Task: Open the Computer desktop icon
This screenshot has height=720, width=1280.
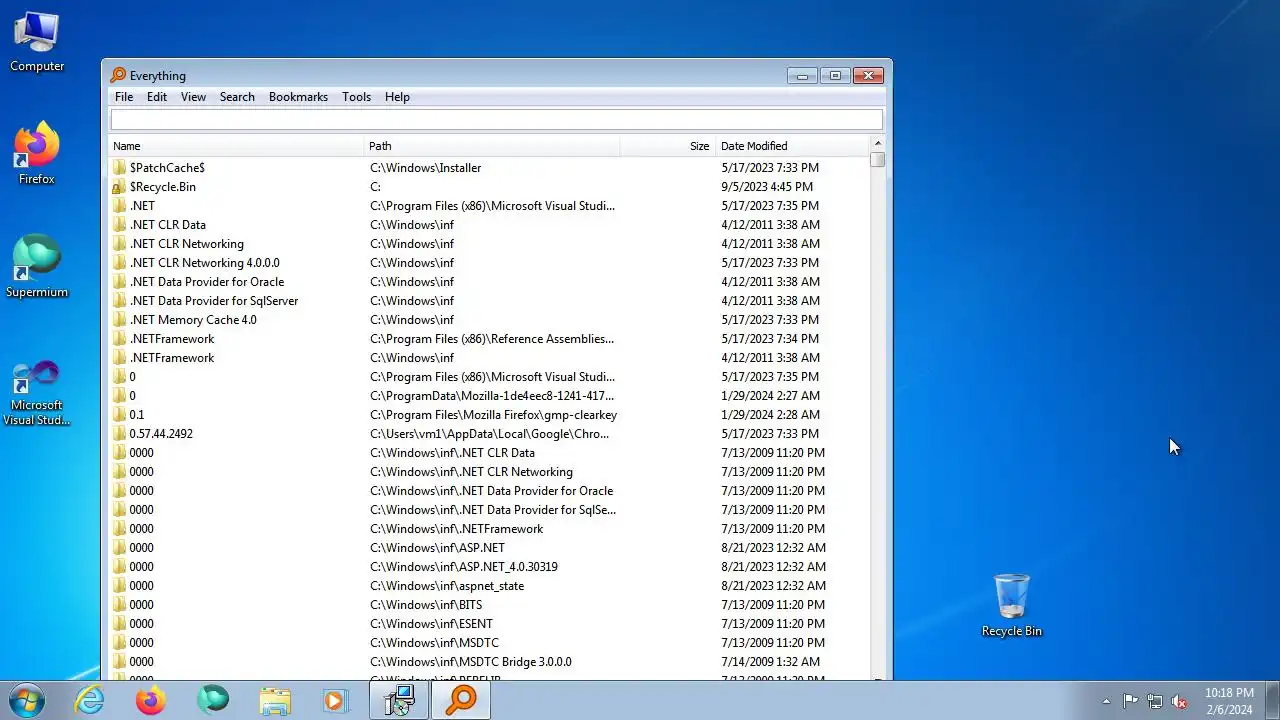Action: 37,42
